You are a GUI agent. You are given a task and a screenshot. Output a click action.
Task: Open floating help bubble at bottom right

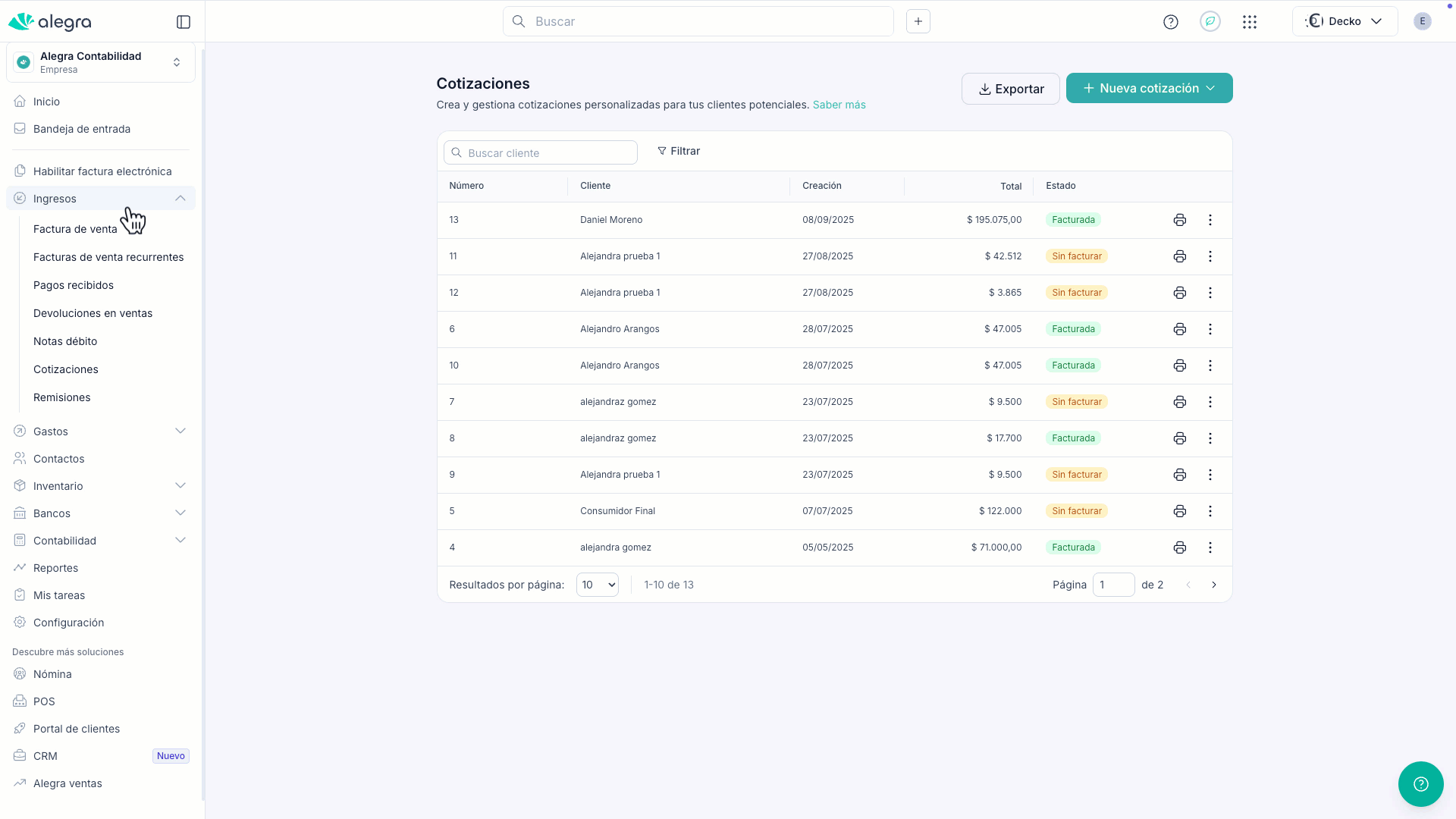click(x=1420, y=783)
